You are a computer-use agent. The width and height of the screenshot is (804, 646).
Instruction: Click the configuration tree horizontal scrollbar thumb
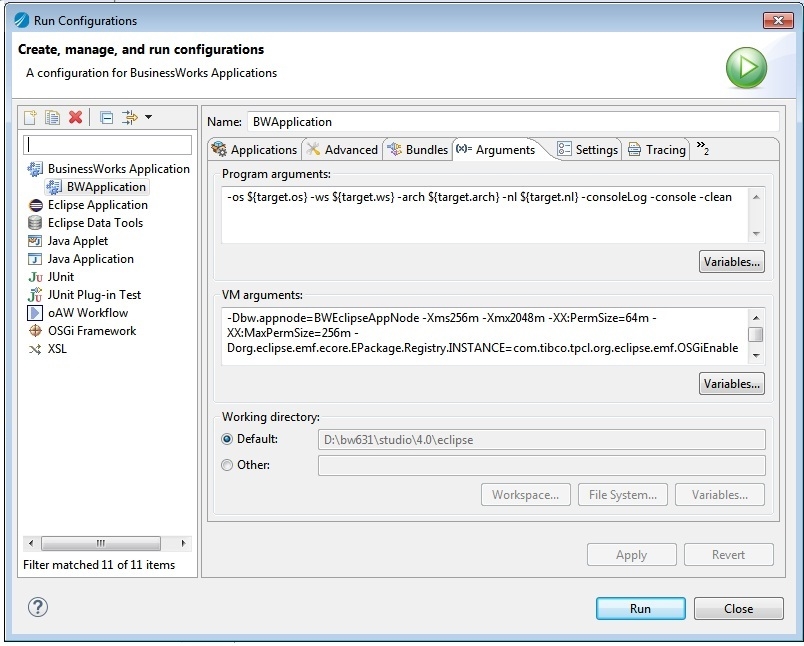point(100,543)
